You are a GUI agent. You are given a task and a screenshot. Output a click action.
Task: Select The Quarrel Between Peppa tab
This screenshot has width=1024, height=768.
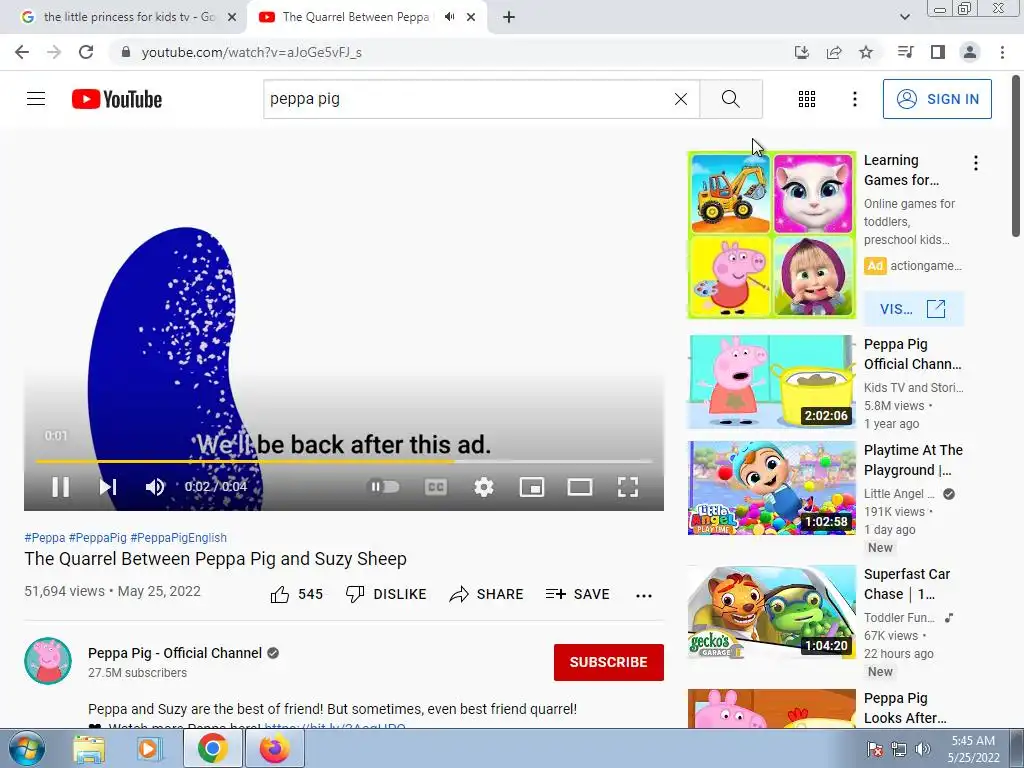(x=356, y=17)
